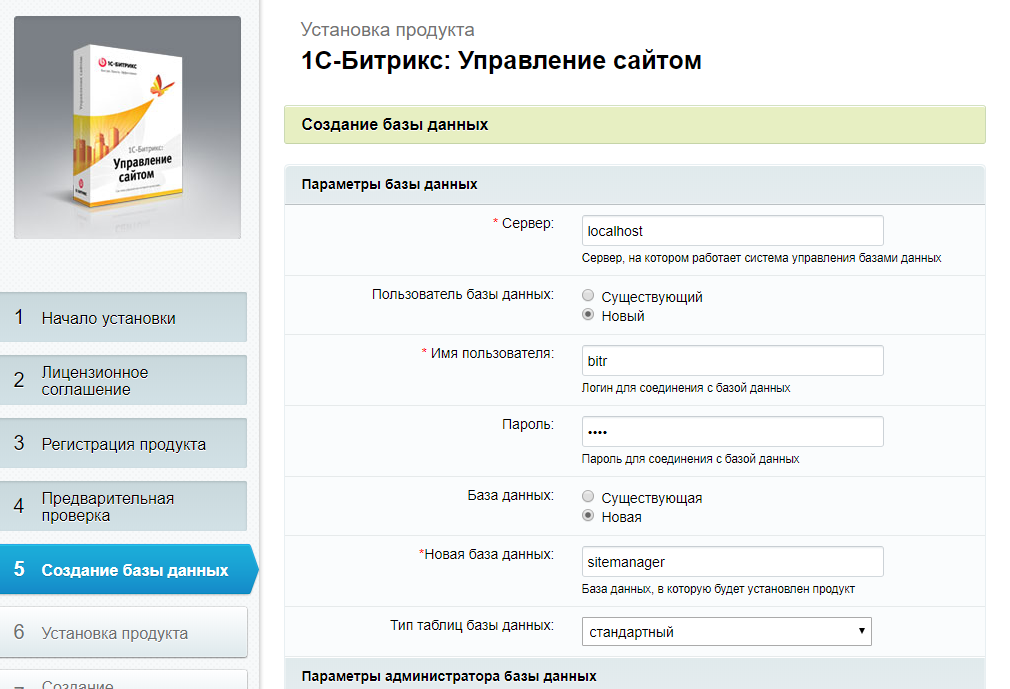The height and width of the screenshot is (689, 1010).
Task: Select step 6 'Установка продукта'
Action: [x=123, y=632]
